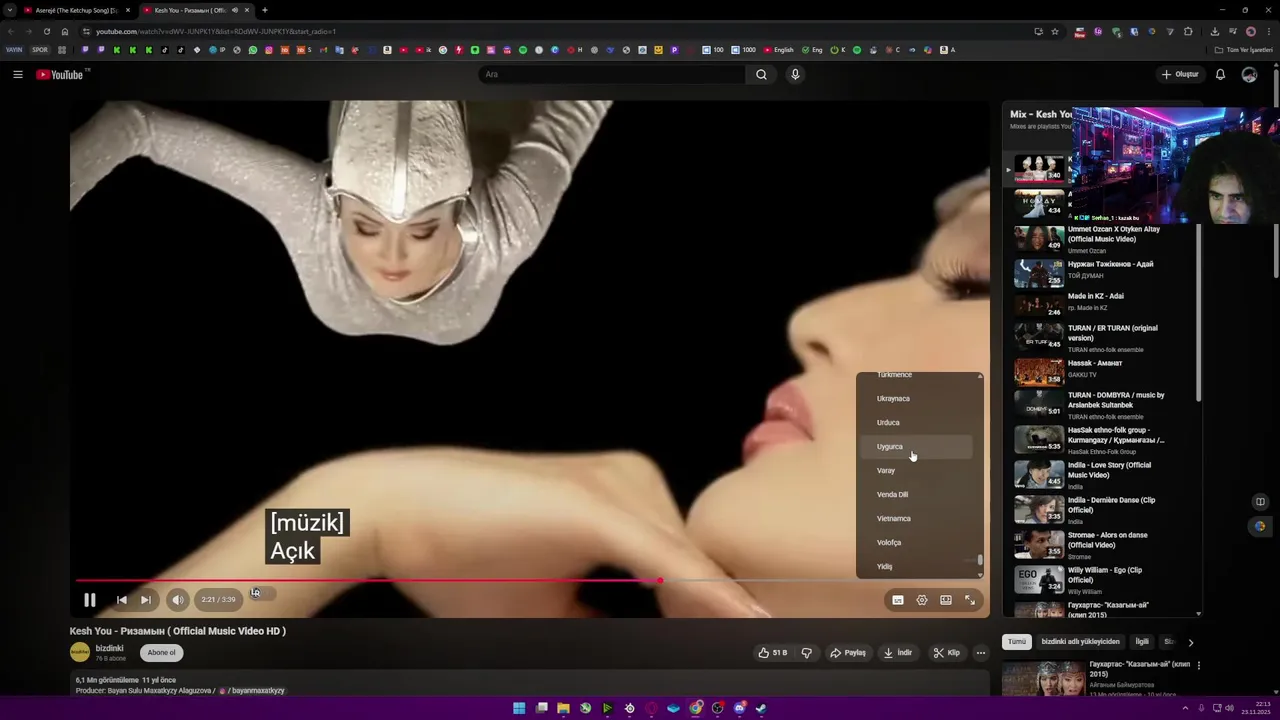
Task: Open YouTube account avatar menu
Action: pyautogui.click(x=1249, y=74)
